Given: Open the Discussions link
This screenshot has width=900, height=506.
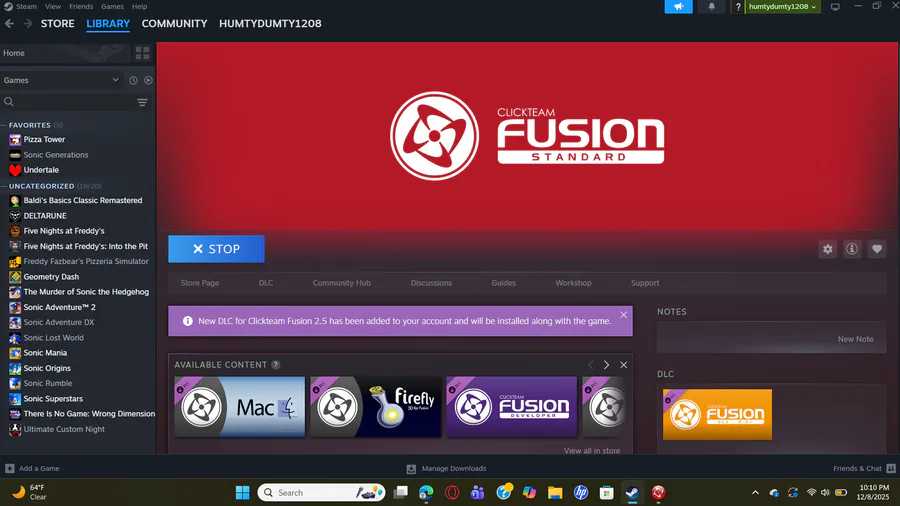Looking at the screenshot, I should pyautogui.click(x=431, y=283).
